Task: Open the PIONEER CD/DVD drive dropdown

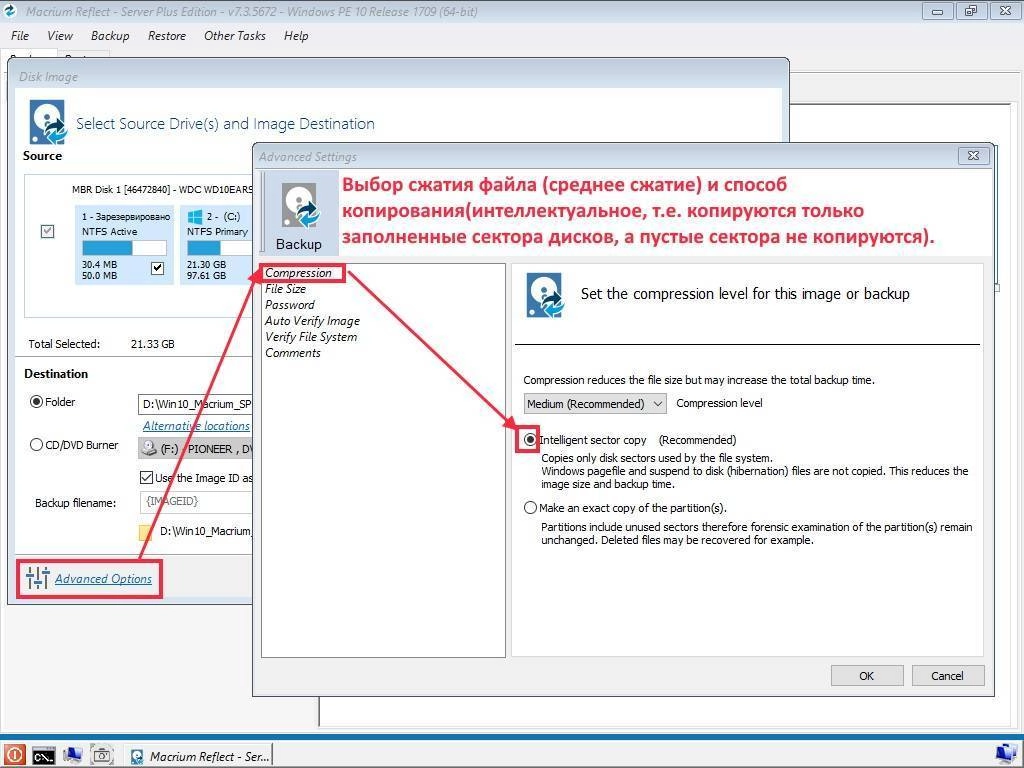Action: tap(195, 449)
